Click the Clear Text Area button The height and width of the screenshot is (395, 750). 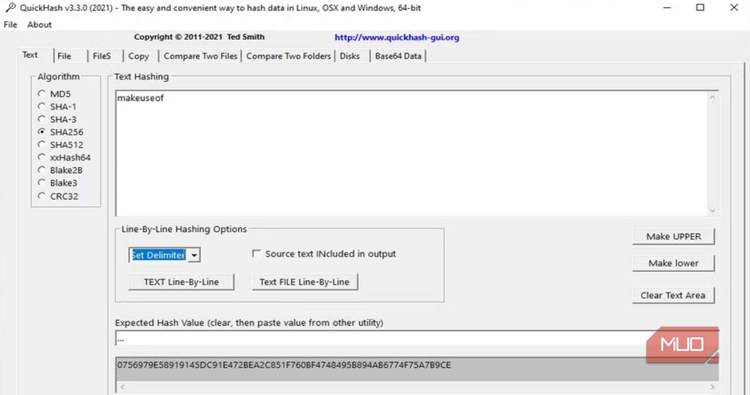pyautogui.click(x=673, y=295)
